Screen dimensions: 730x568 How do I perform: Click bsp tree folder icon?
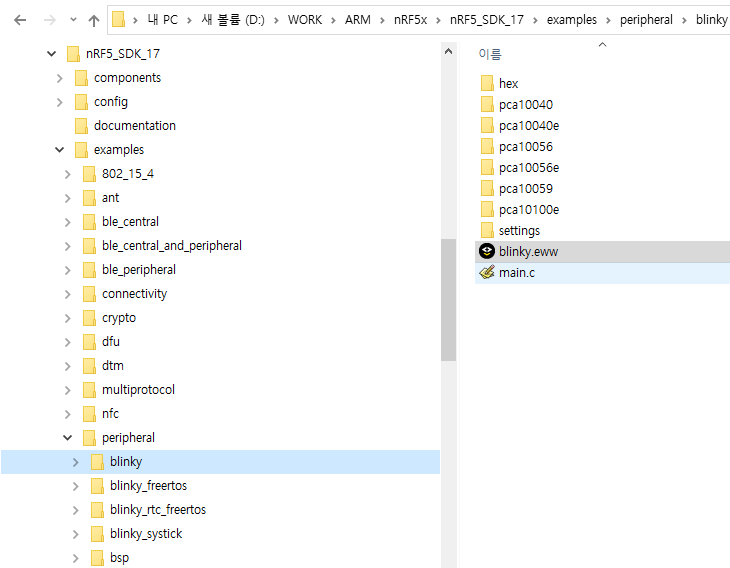(97, 558)
